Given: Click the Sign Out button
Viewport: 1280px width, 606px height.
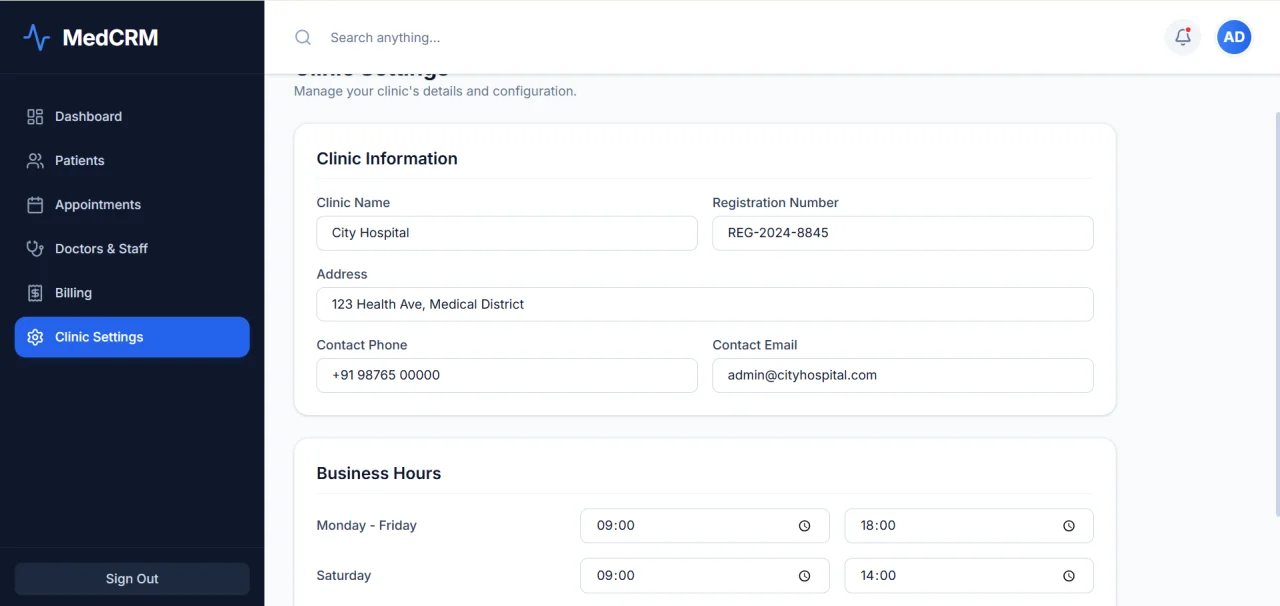Looking at the screenshot, I should pyautogui.click(x=132, y=579).
